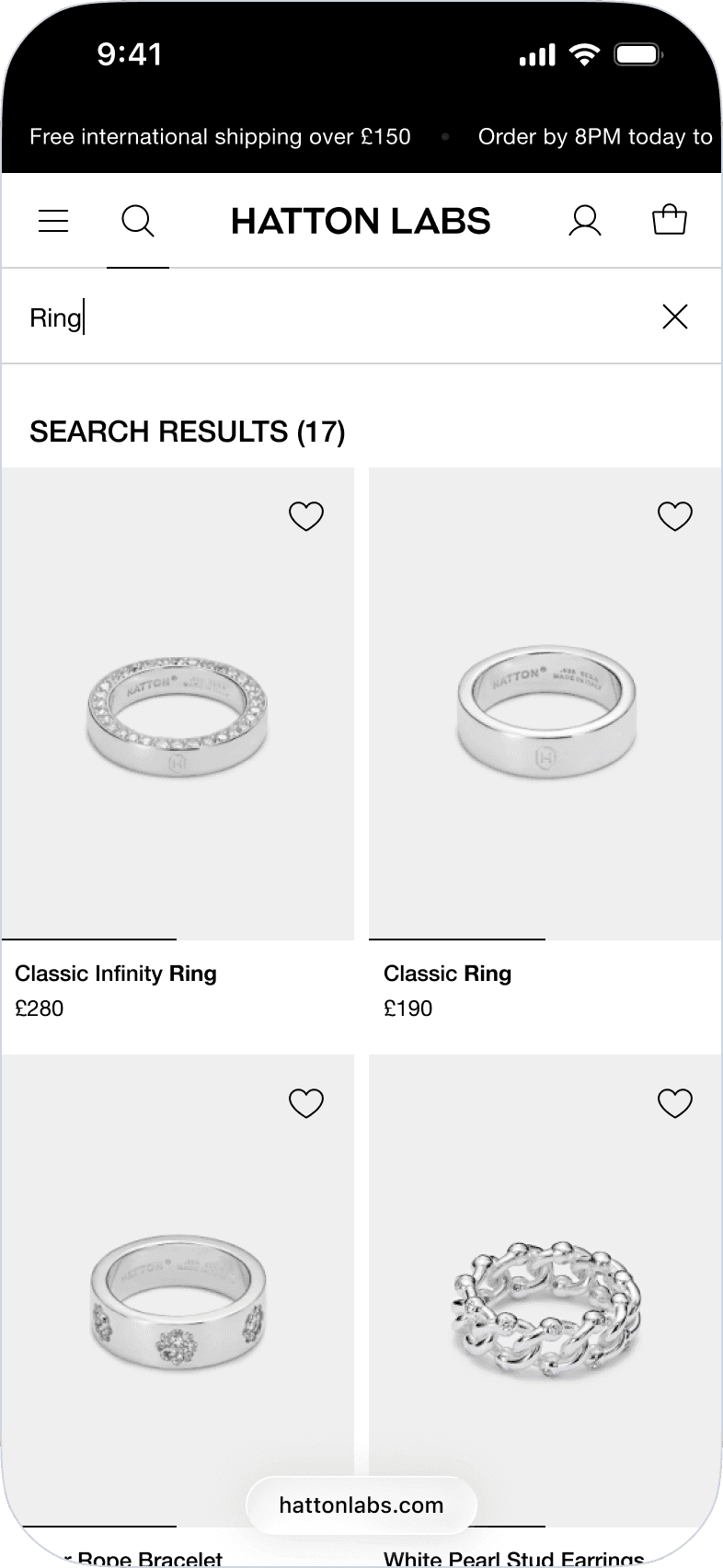Open the Classic Ring title link

tap(447, 974)
